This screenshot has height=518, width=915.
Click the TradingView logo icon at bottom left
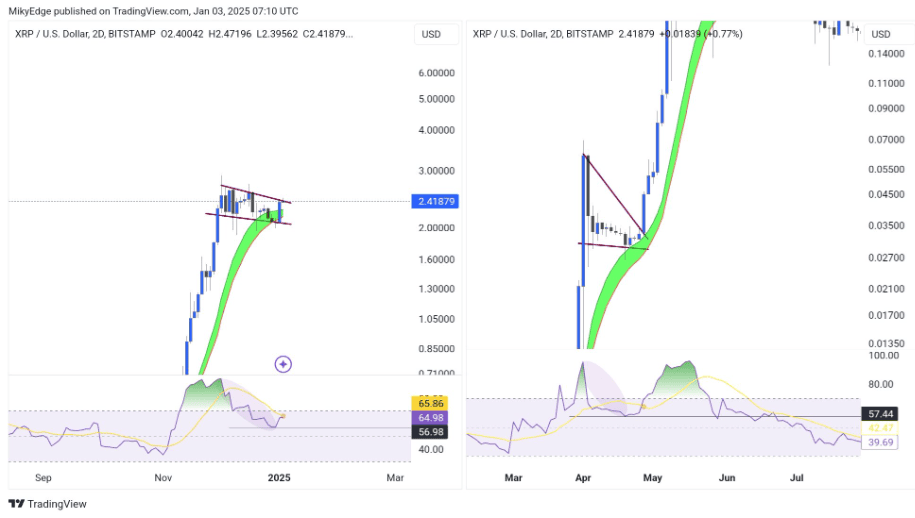point(16,504)
